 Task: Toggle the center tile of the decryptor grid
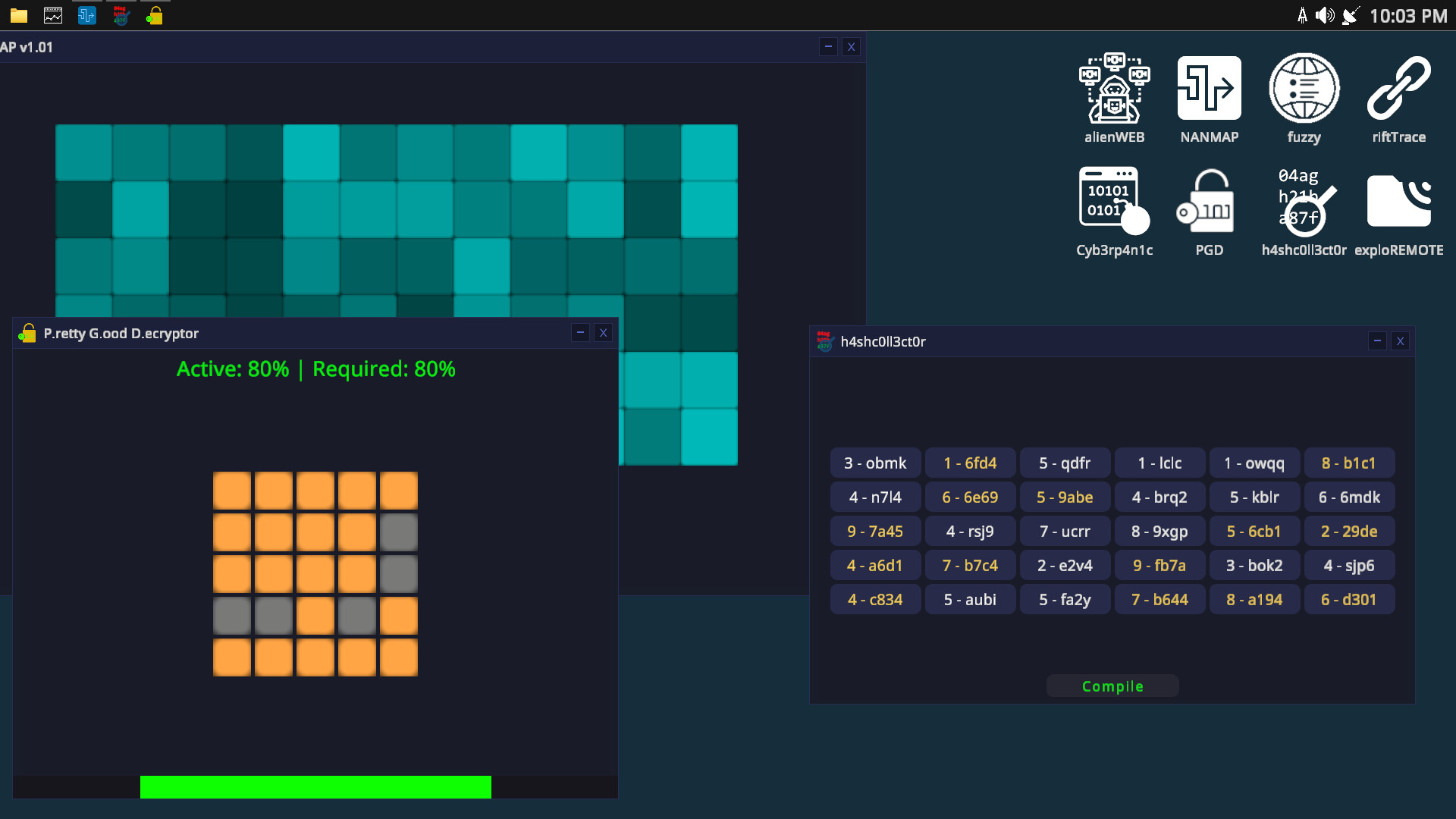pos(315,573)
